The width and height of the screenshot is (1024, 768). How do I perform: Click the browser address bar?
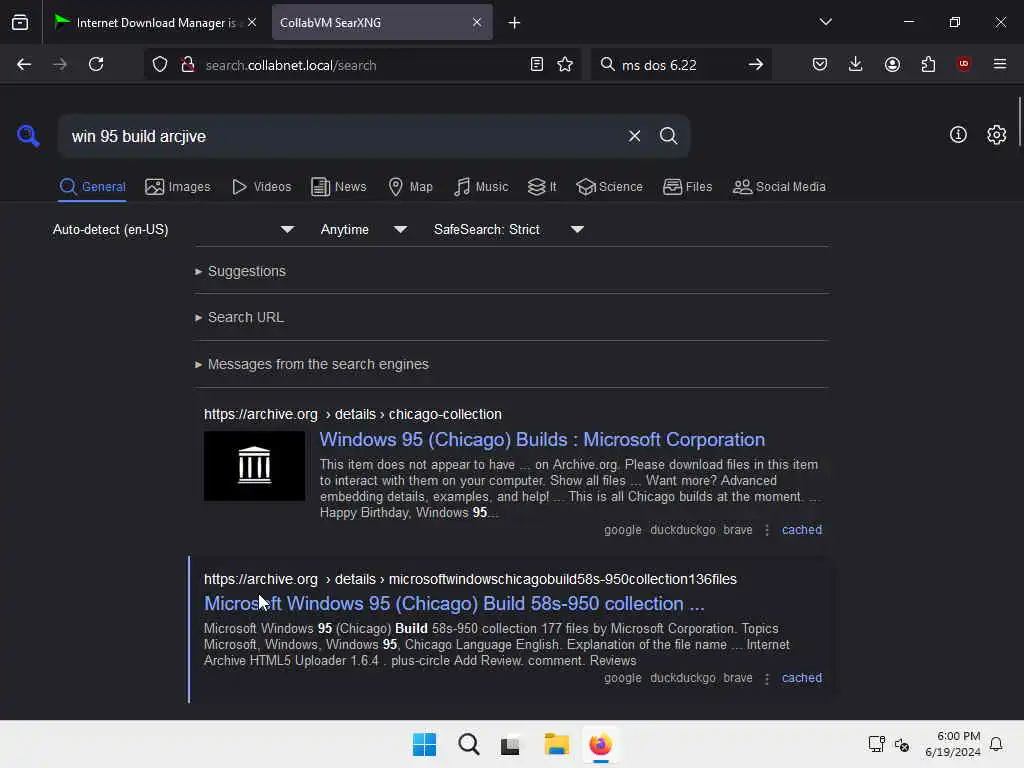[362, 65]
